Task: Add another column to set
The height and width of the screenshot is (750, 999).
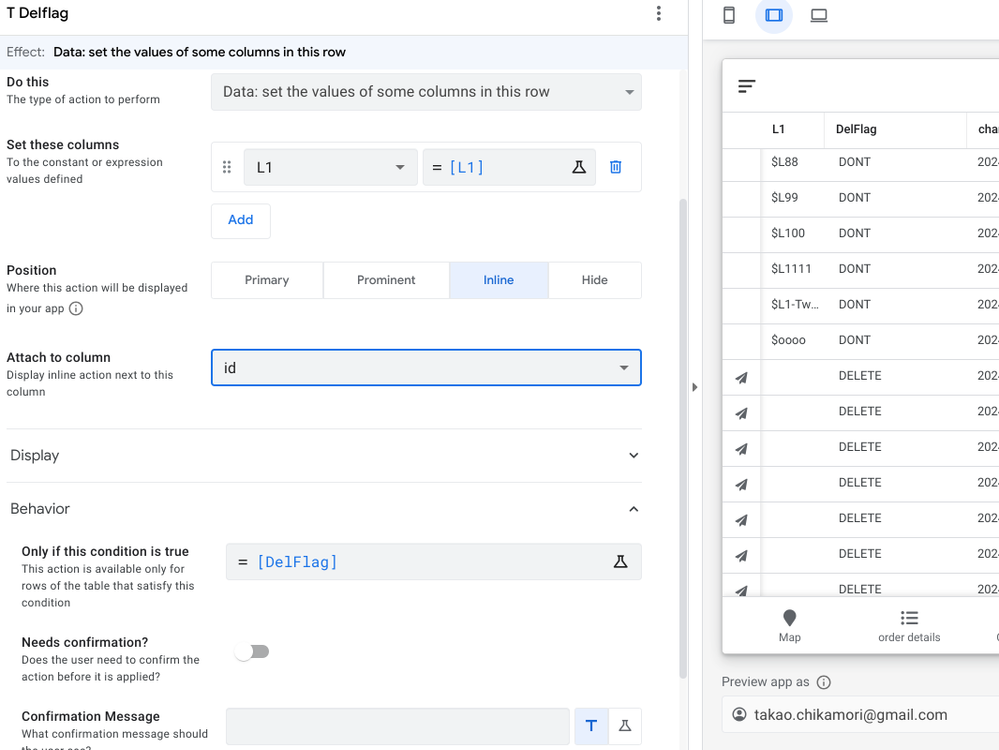Action: pos(241,220)
